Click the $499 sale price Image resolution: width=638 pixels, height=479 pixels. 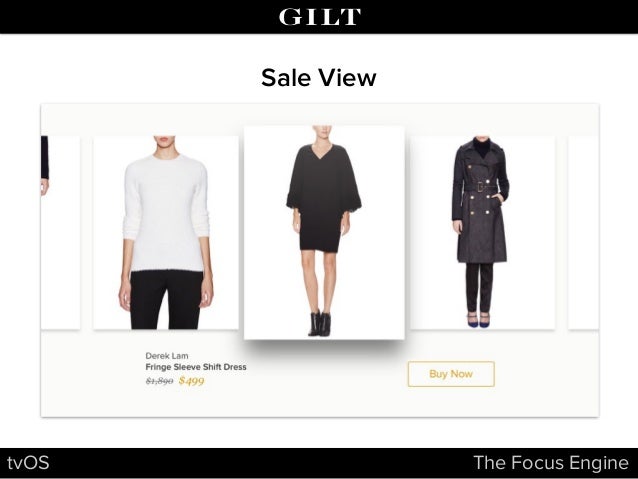point(192,381)
